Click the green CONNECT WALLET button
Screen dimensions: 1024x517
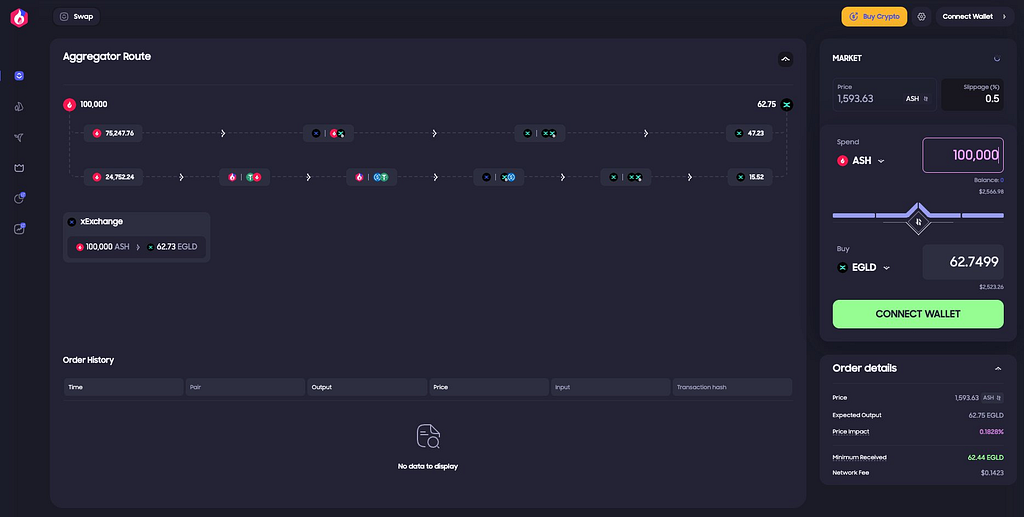coord(918,314)
